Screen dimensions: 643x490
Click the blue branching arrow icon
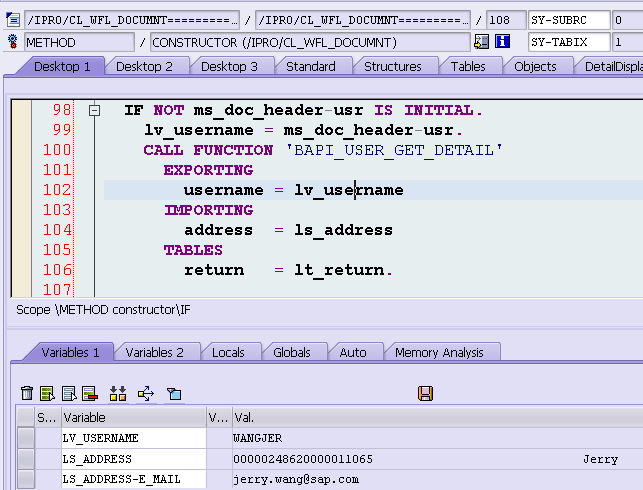click(x=146, y=393)
